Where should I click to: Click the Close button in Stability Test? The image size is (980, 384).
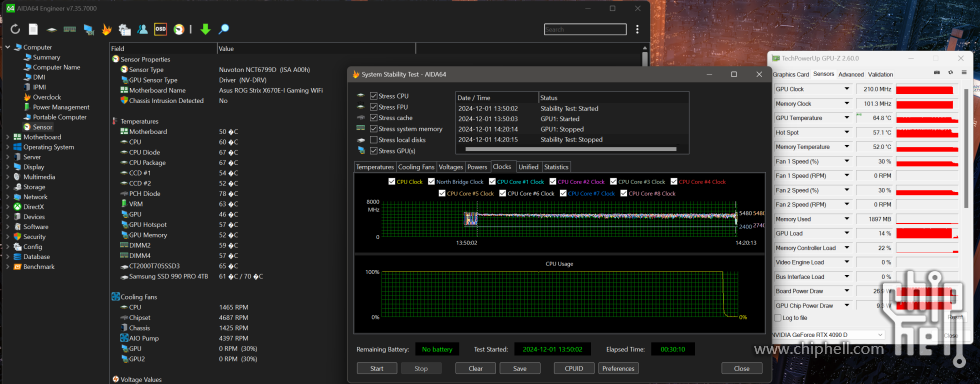(x=742, y=368)
